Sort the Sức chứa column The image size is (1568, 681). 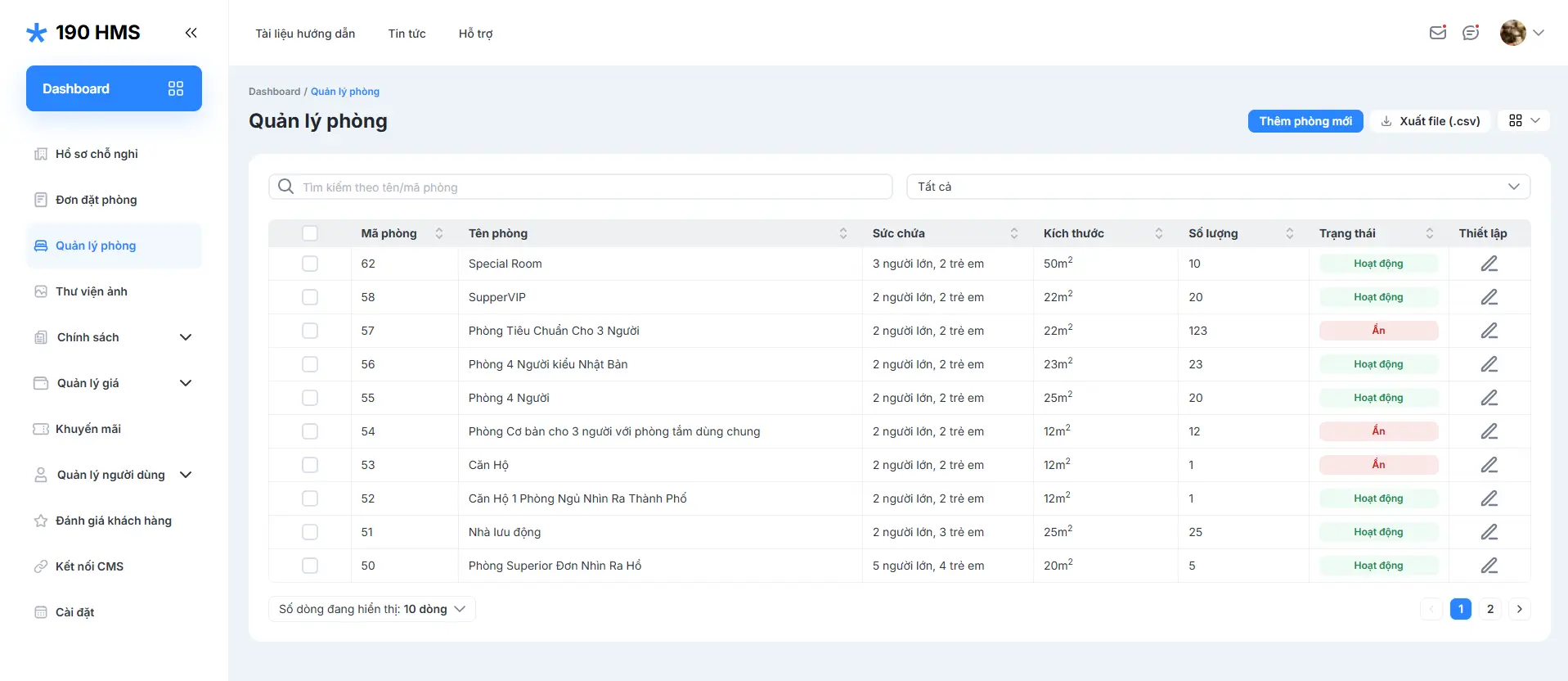click(1013, 233)
